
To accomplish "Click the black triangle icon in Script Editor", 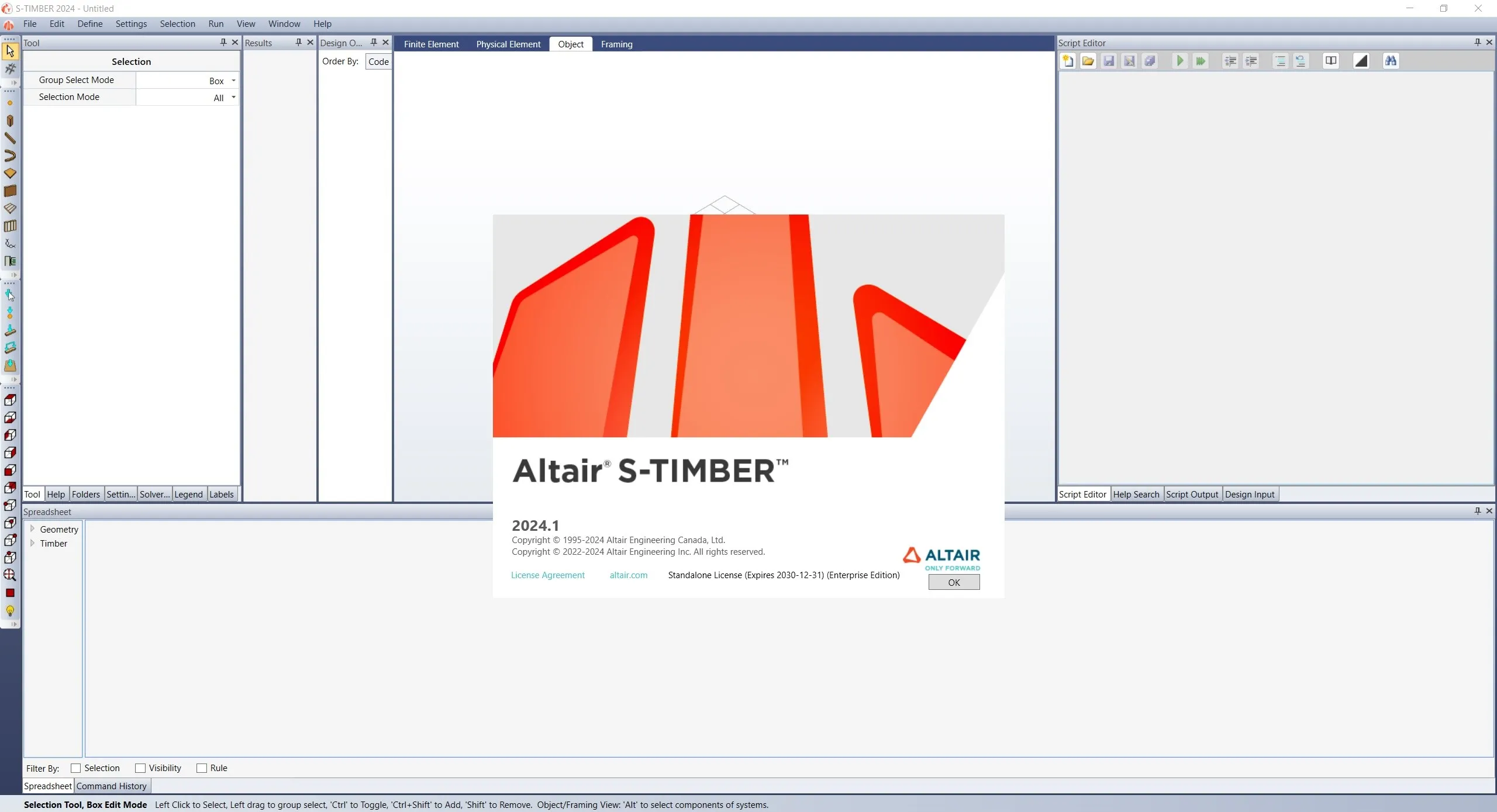I will 1361,61.
